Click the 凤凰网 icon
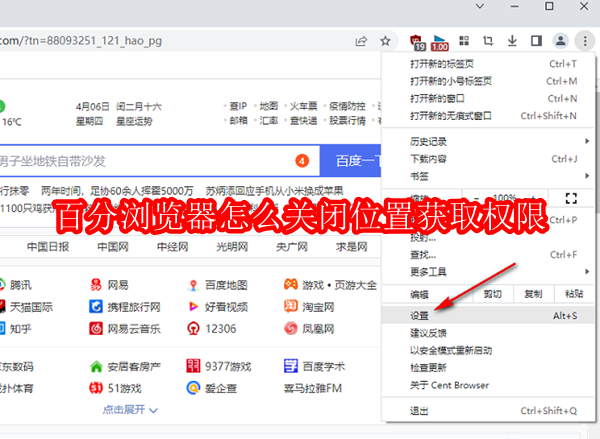The image size is (600, 439). click(291, 328)
